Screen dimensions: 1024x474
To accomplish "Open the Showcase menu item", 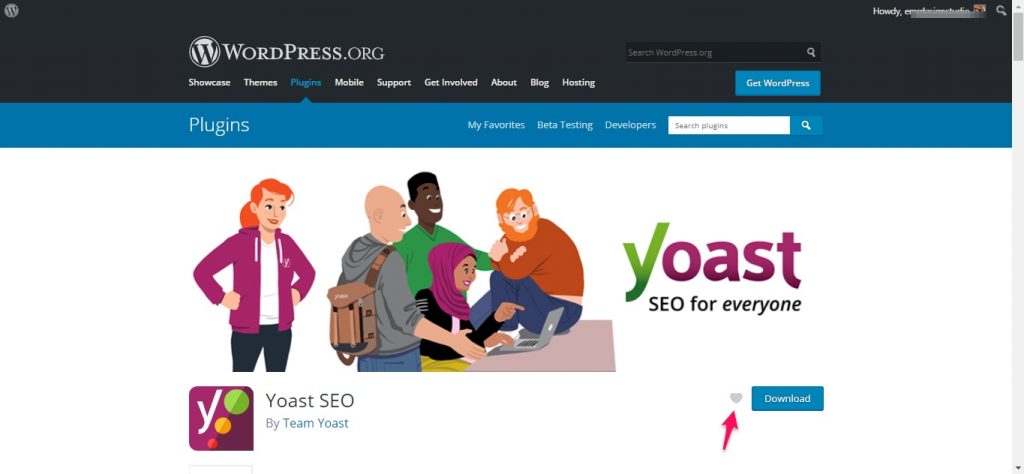I will (209, 82).
